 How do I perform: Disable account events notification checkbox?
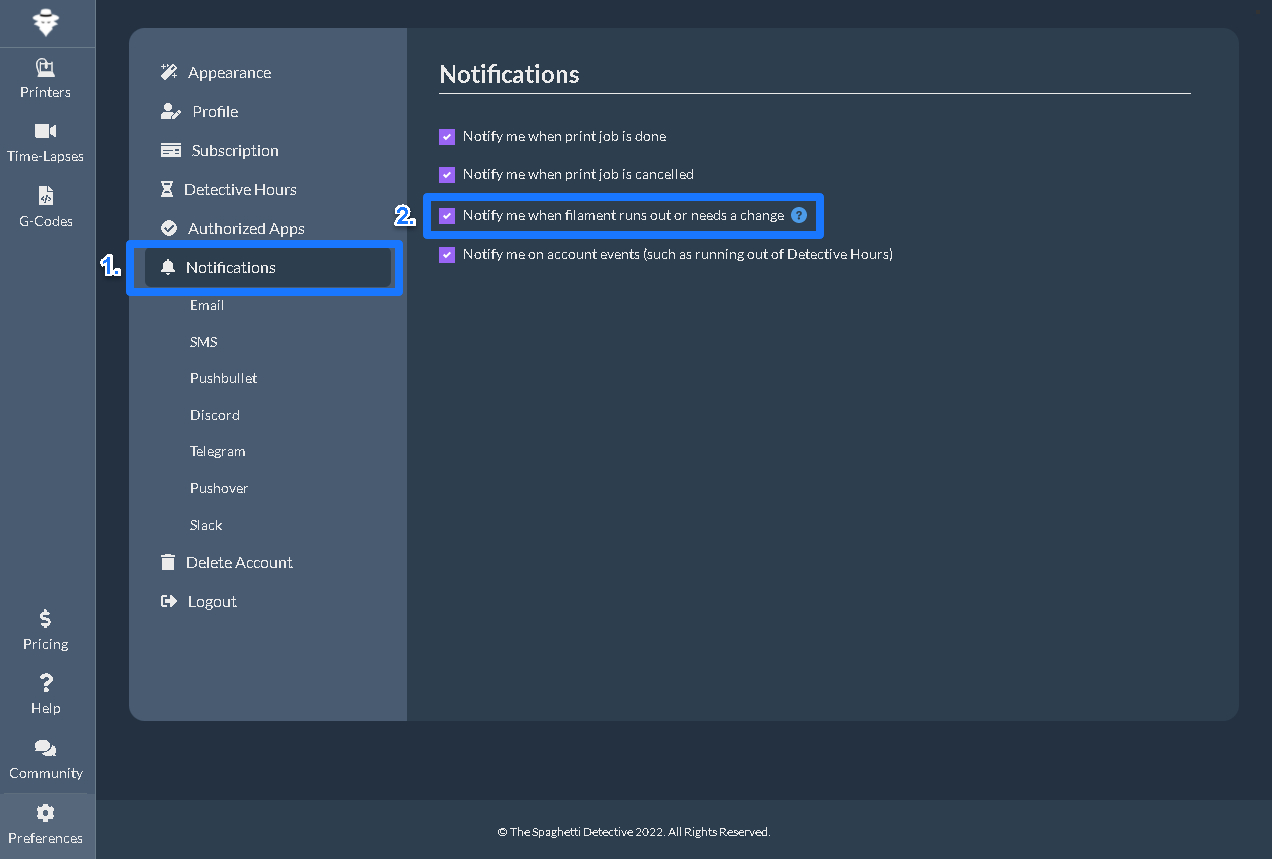click(x=447, y=255)
